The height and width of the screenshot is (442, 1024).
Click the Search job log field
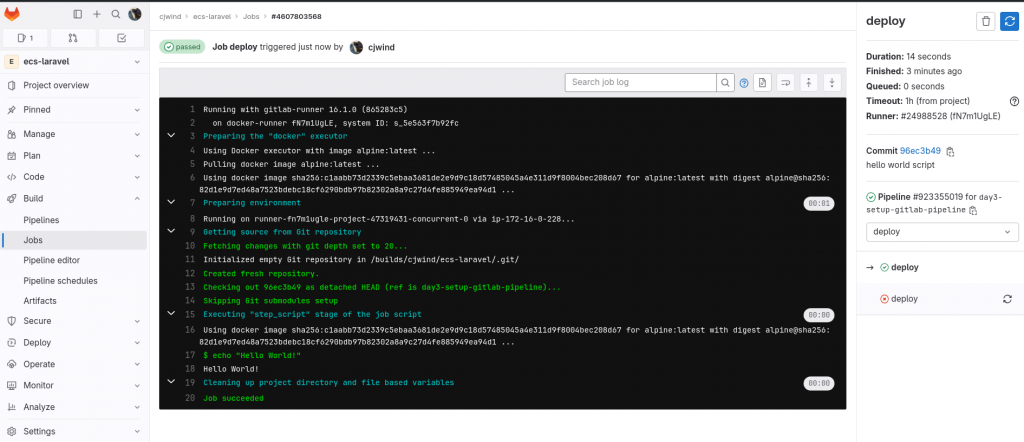(641, 82)
